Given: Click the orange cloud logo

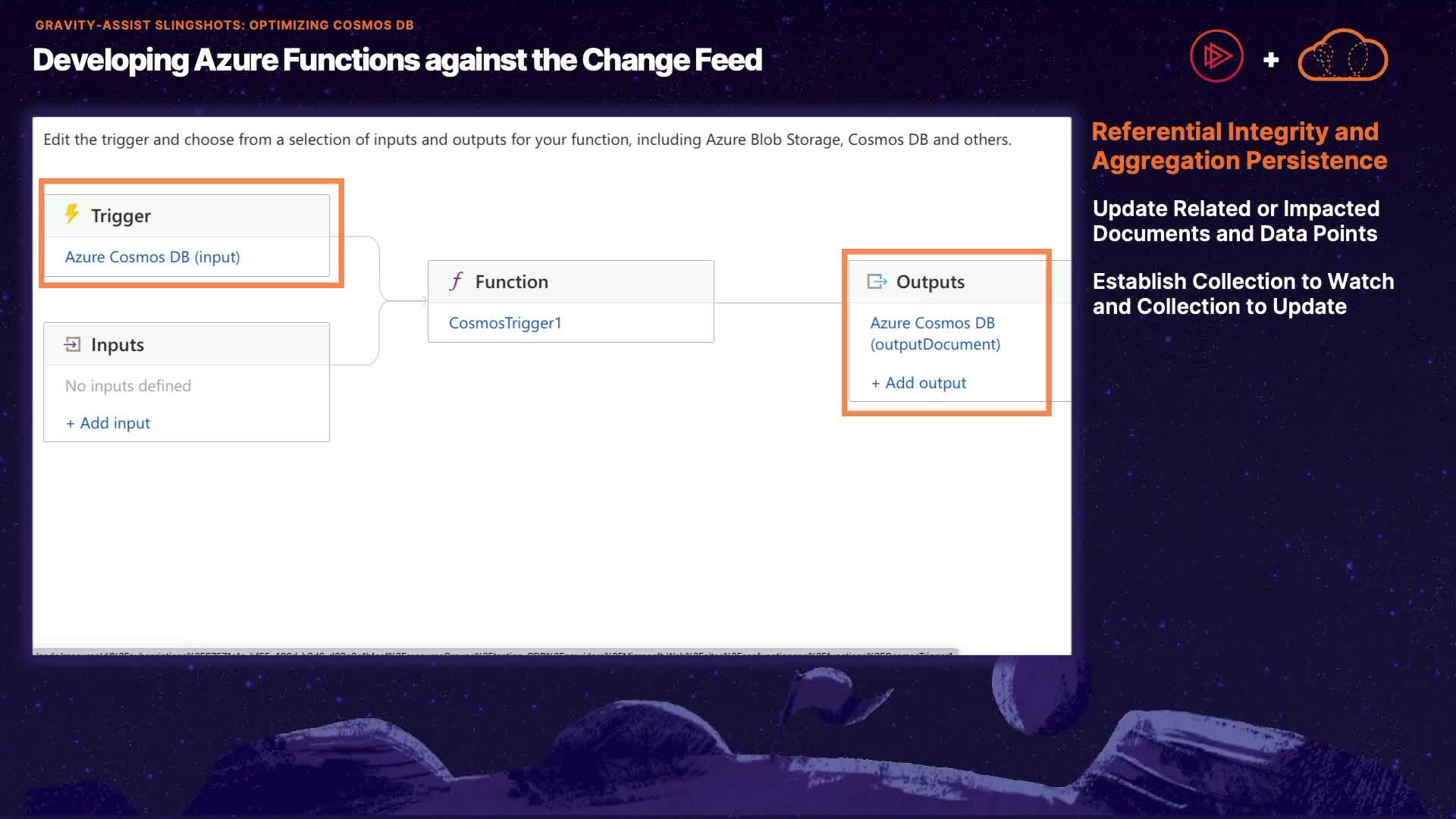Looking at the screenshot, I should (x=1342, y=56).
